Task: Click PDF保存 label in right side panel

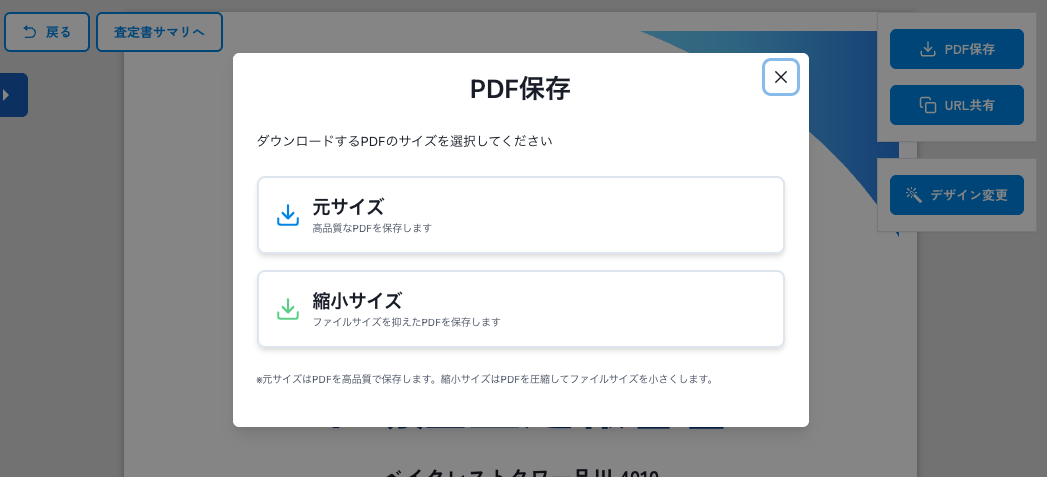Action: (969, 49)
